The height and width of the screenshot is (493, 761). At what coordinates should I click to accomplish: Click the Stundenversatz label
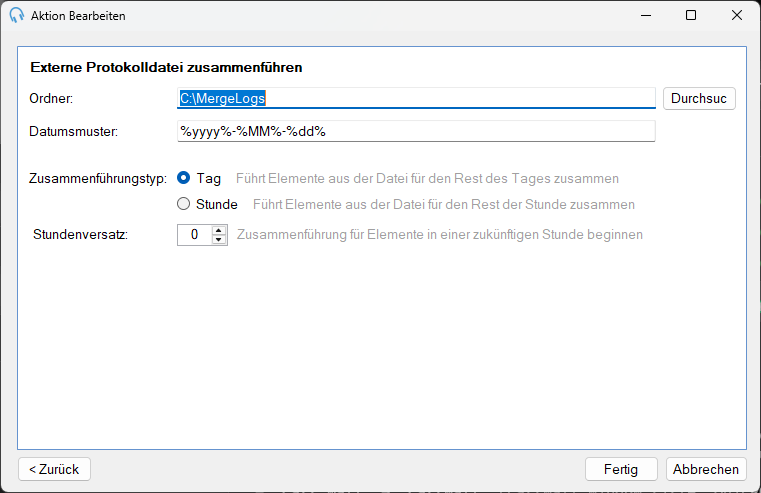point(81,235)
